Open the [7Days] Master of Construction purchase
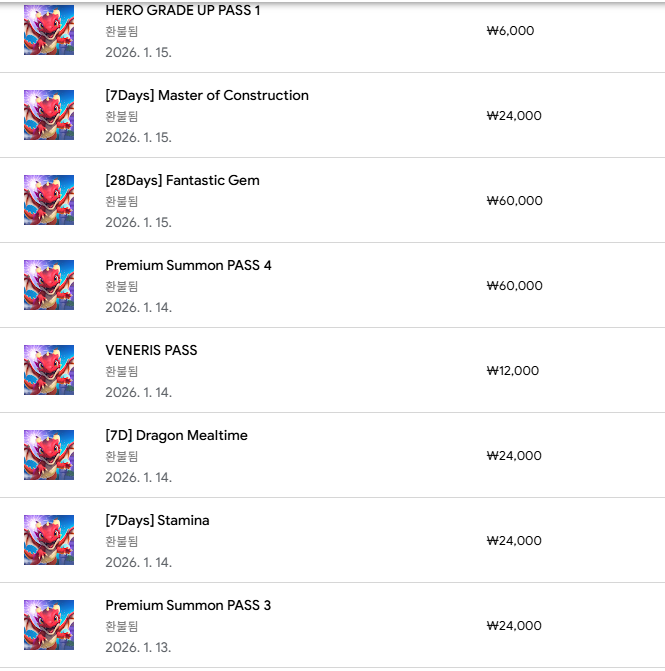Screen dimensions: 665x671 (x=207, y=96)
